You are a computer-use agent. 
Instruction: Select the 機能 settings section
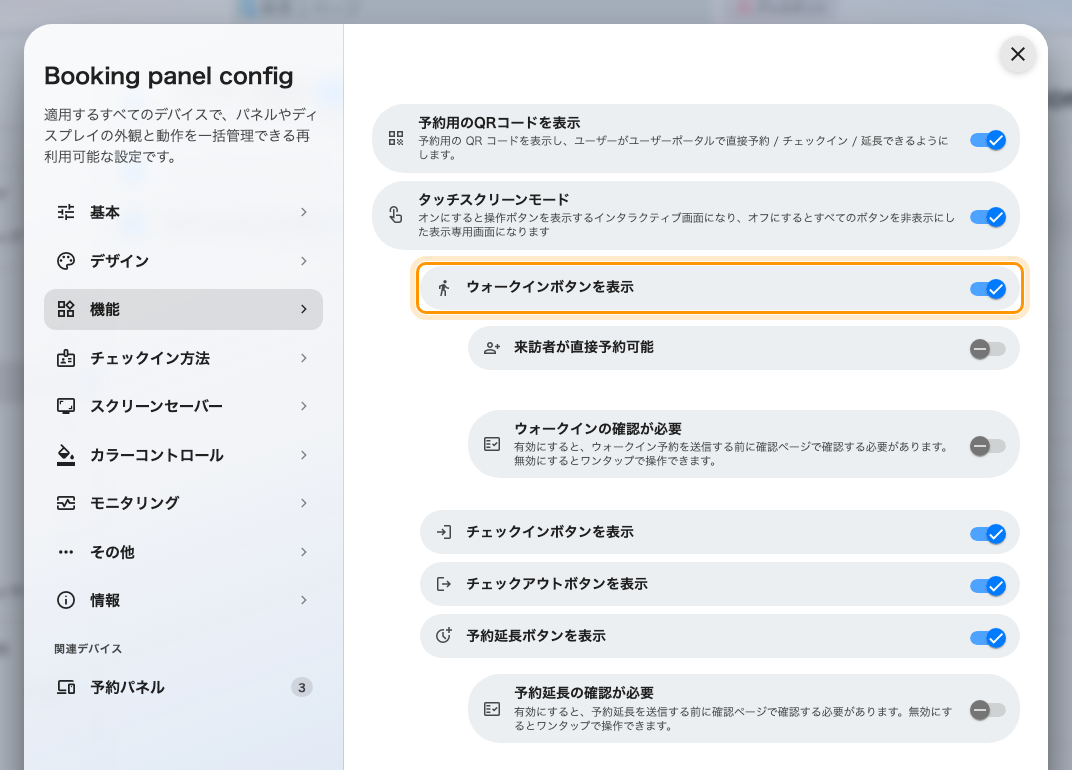[x=183, y=309]
